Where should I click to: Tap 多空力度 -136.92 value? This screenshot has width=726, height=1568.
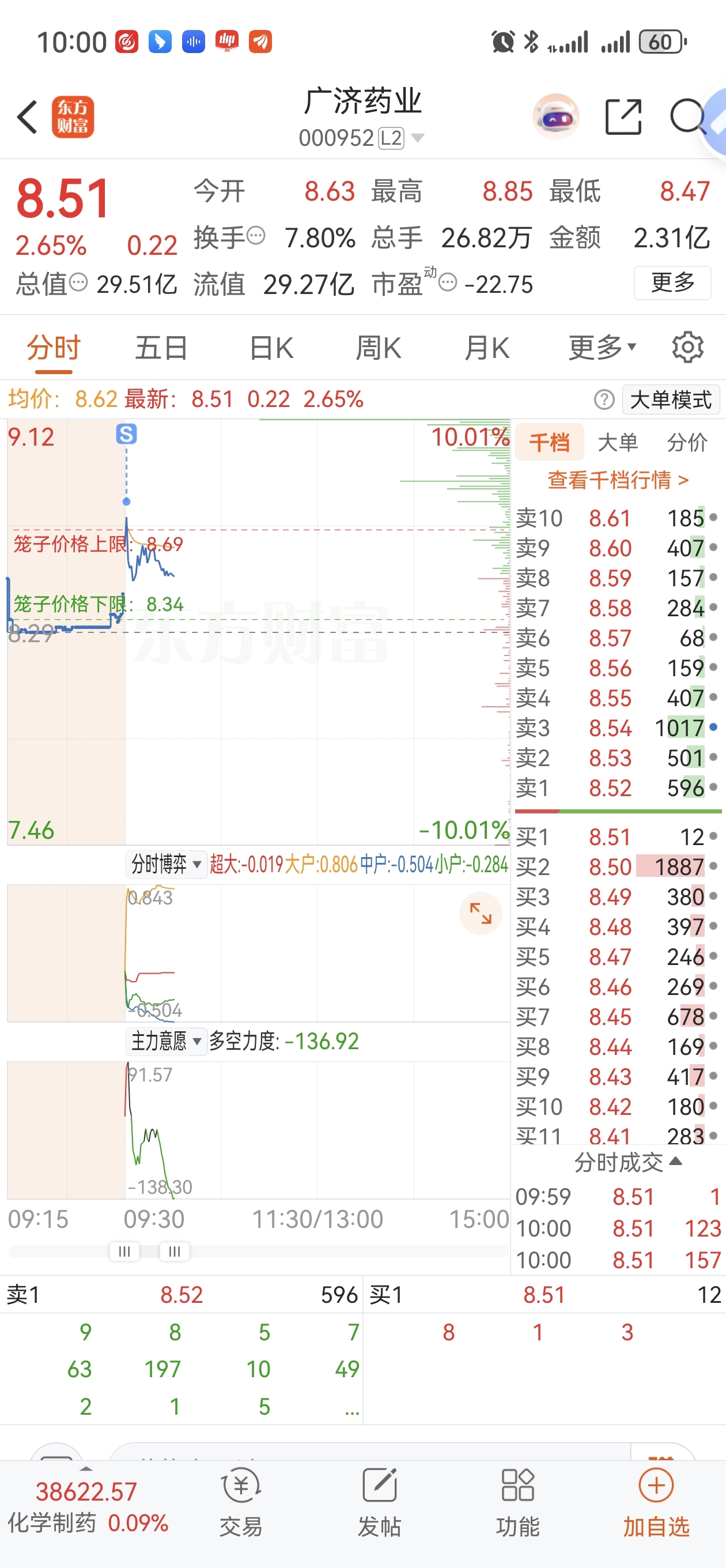point(322,1041)
